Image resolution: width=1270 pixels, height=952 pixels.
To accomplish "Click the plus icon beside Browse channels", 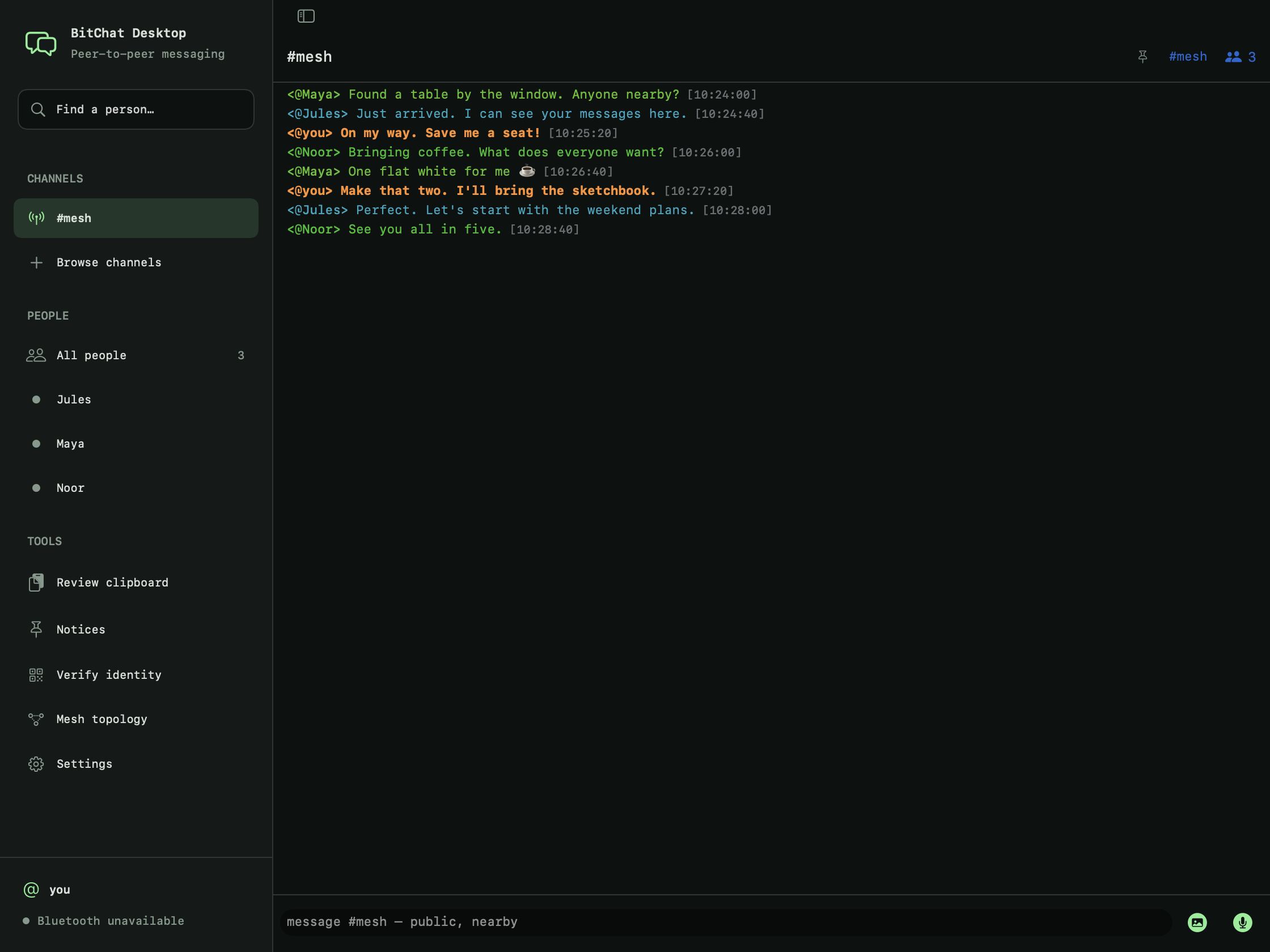I will coord(36,262).
